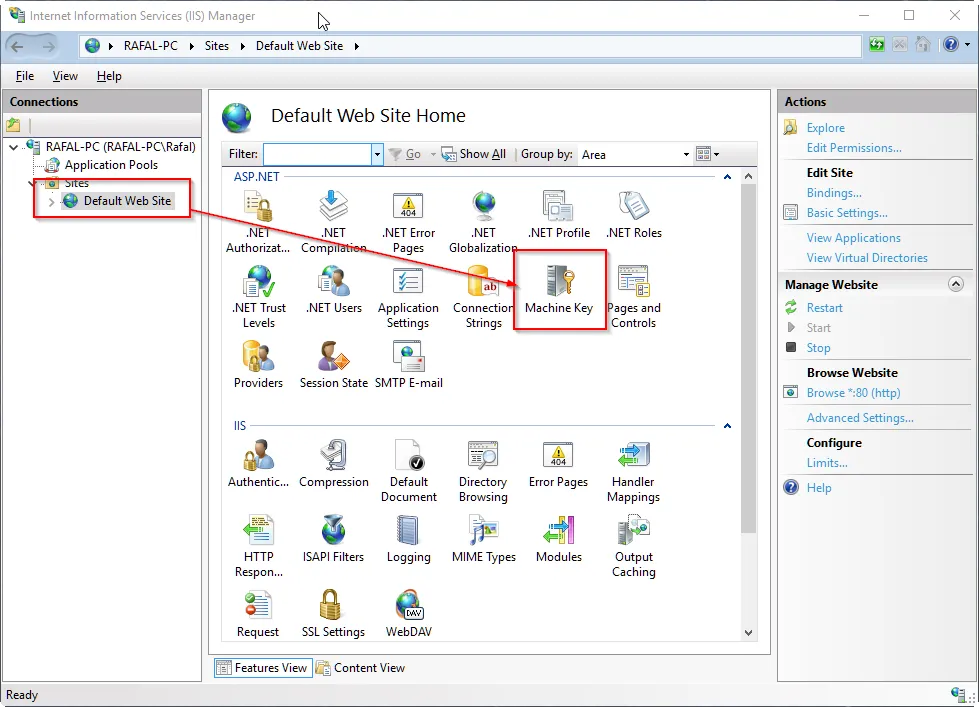Open the ISAPI Filters feature
979x707 pixels.
click(x=333, y=539)
